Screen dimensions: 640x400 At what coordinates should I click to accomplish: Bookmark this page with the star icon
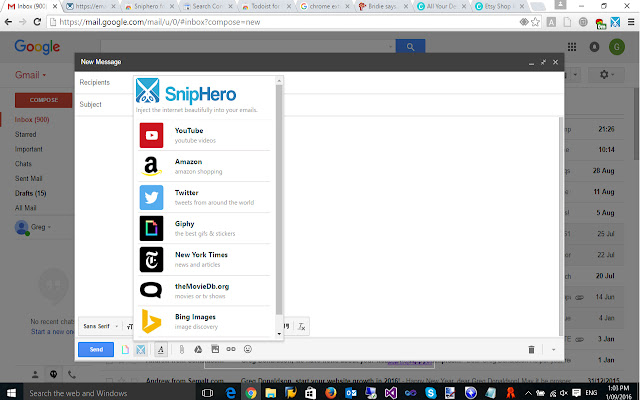(536, 22)
